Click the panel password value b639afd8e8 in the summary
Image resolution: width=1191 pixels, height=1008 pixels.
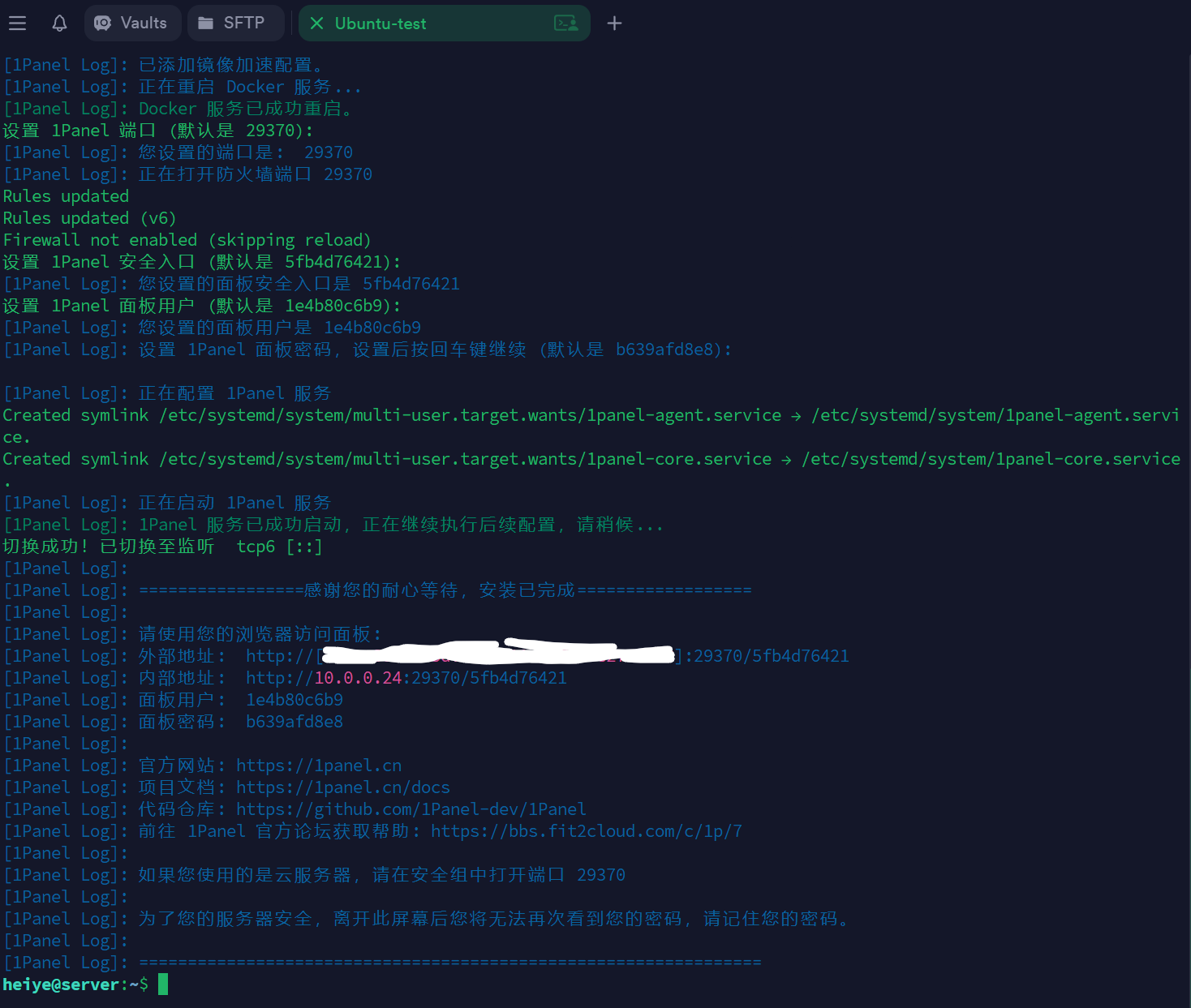coord(294,722)
